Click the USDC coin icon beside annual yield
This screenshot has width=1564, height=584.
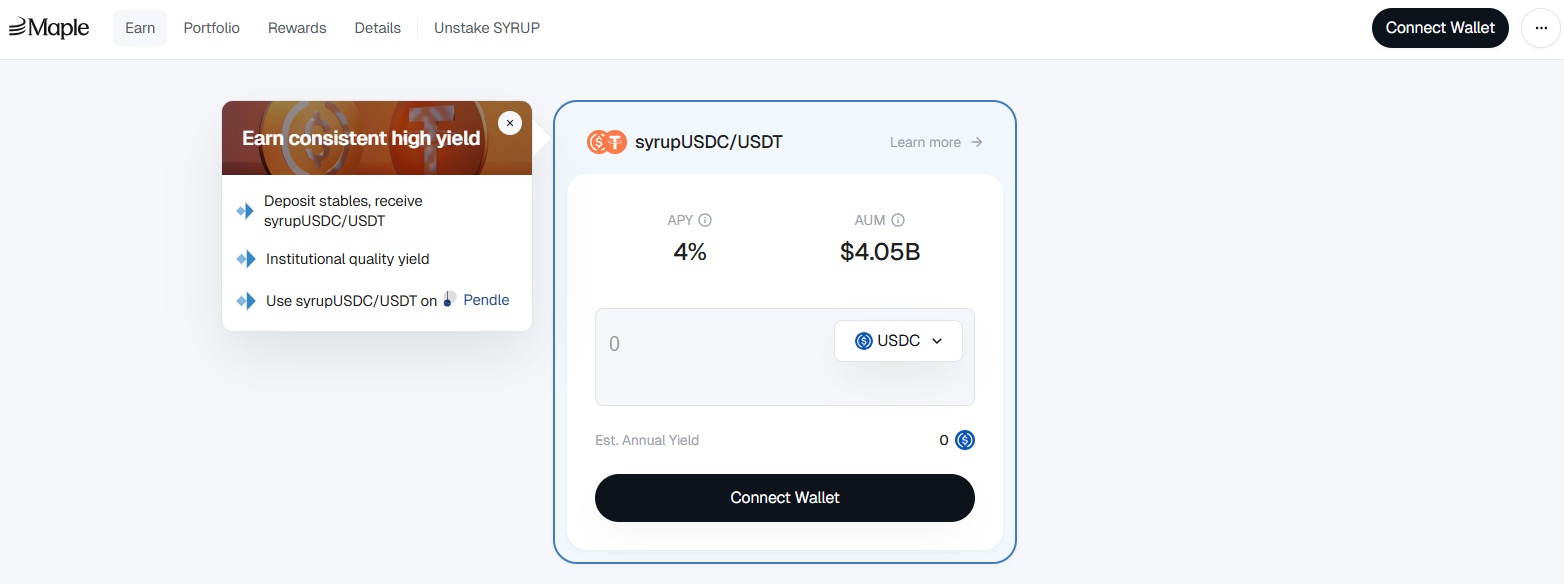(x=964, y=440)
